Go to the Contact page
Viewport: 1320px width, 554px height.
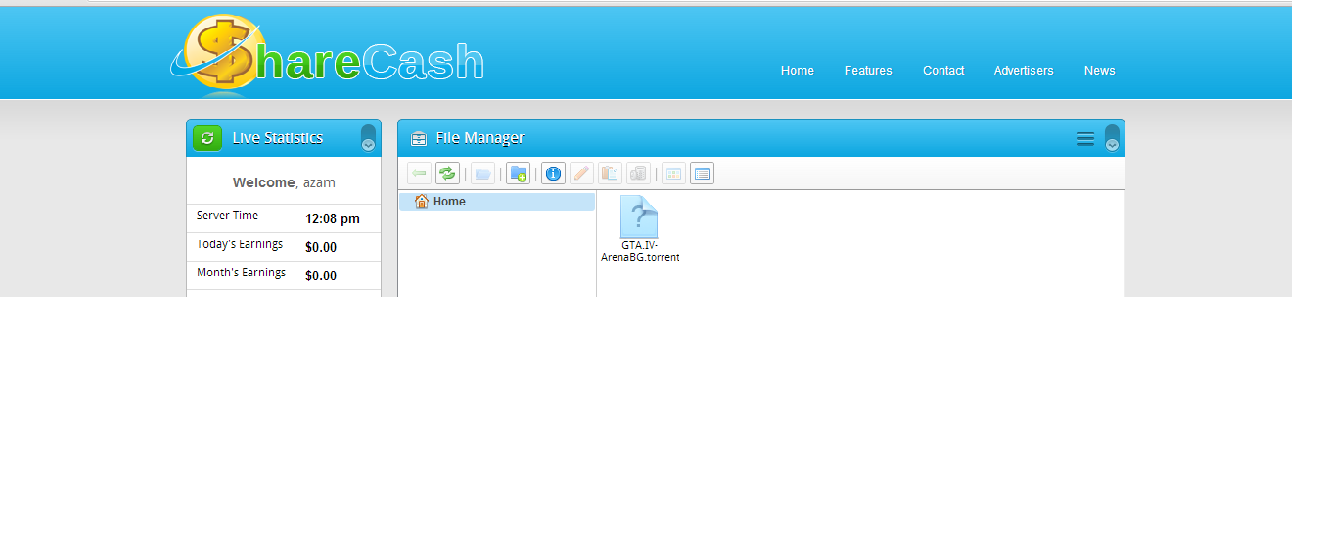click(943, 71)
